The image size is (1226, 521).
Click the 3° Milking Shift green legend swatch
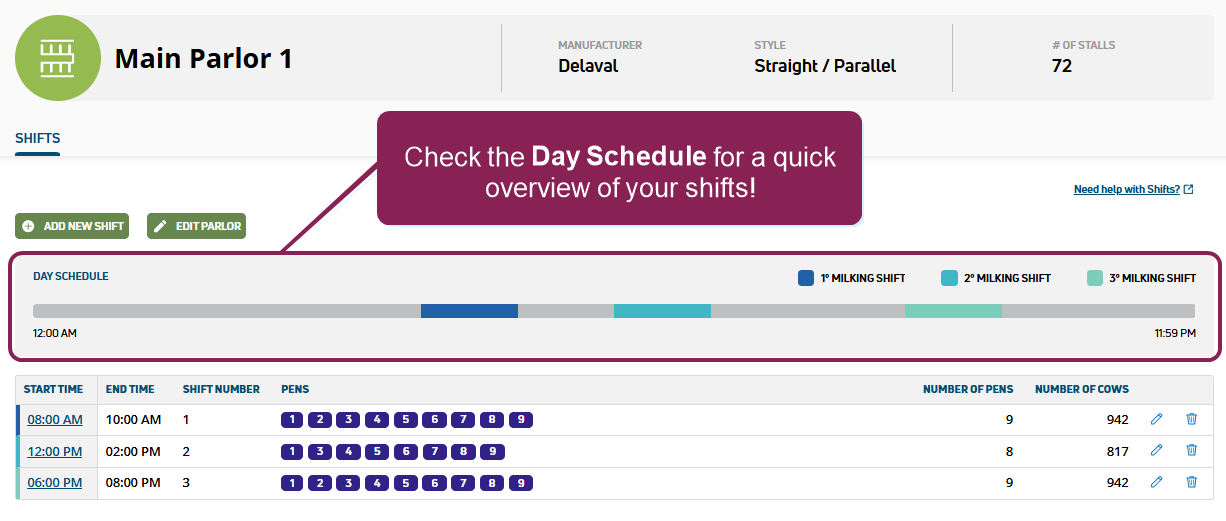(1095, 278)
